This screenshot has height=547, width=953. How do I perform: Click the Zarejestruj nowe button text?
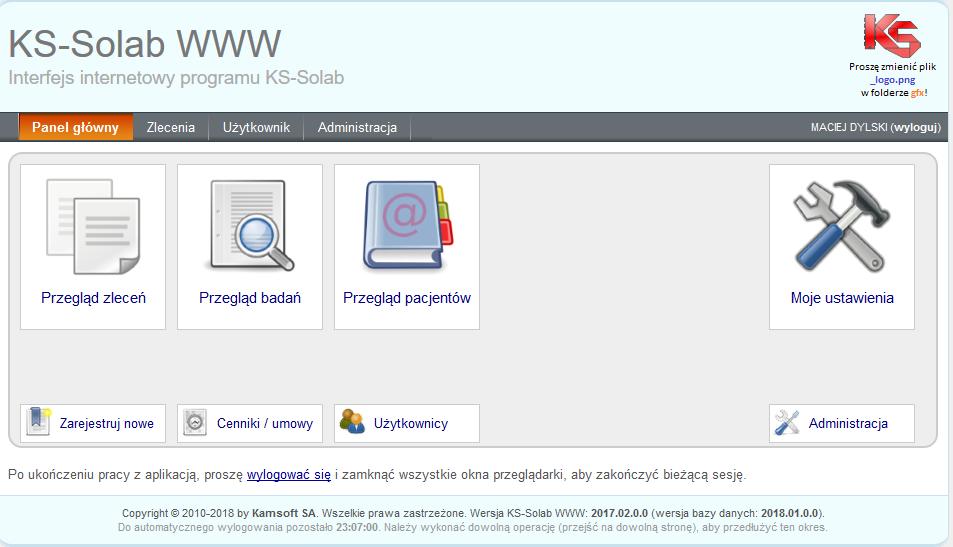(x=106, y=423)
